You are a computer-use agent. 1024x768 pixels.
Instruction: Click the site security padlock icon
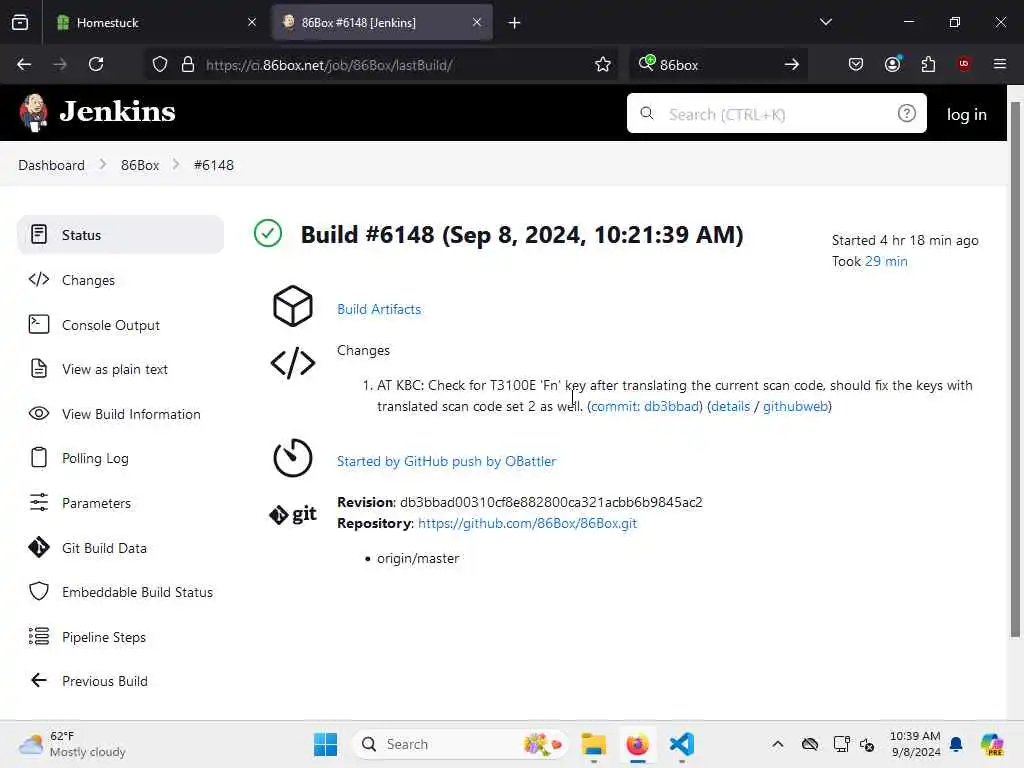(x=188, y=64)
